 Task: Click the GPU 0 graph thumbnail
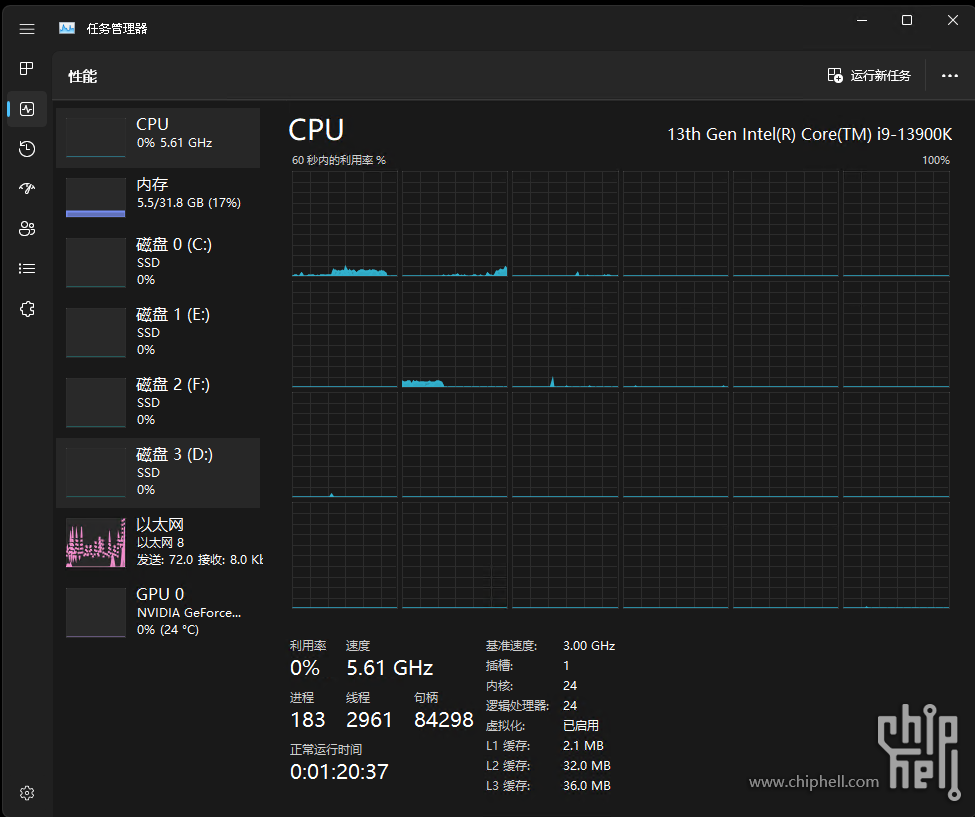point(96,612)
